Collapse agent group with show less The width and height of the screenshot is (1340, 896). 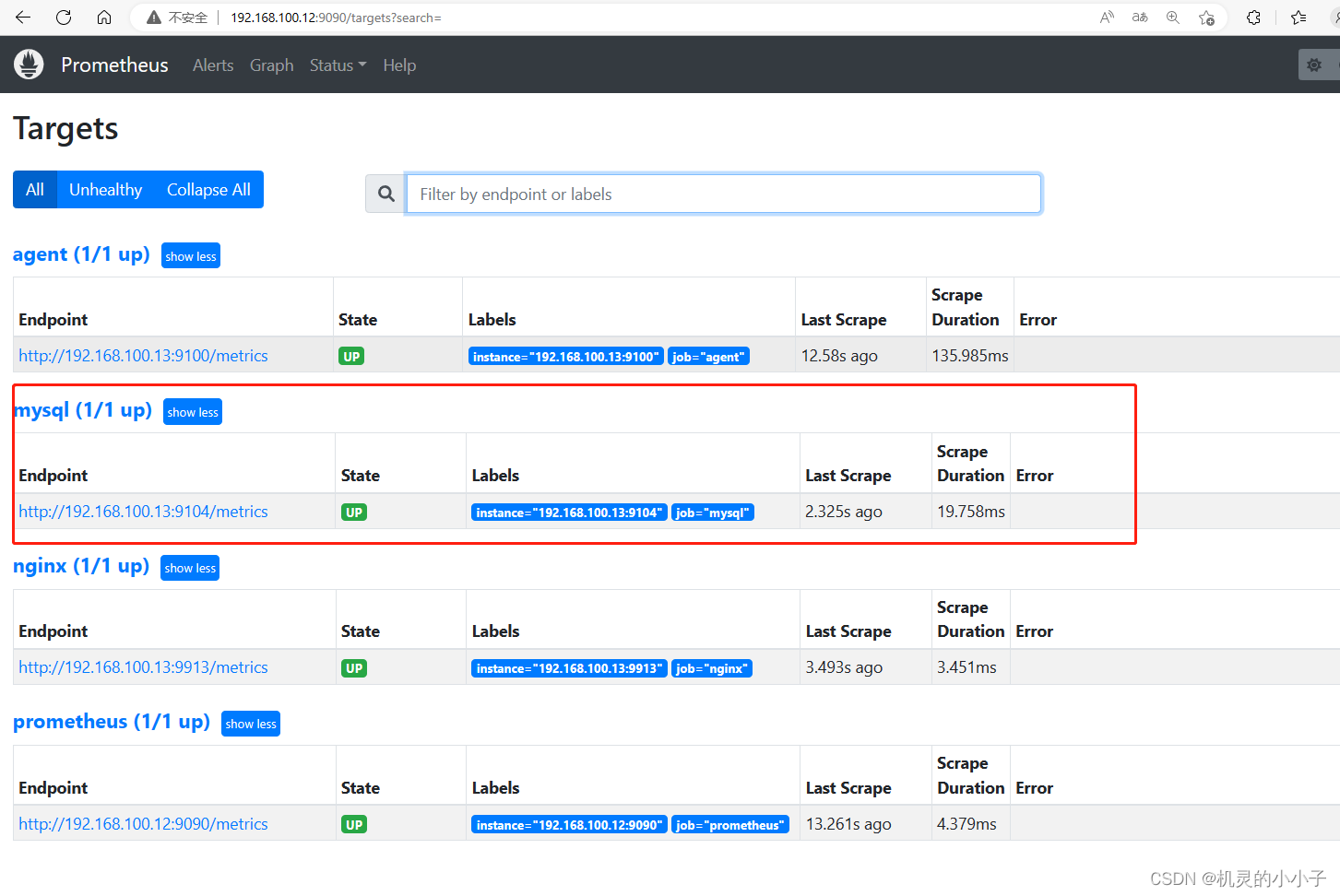coord(191,256)
